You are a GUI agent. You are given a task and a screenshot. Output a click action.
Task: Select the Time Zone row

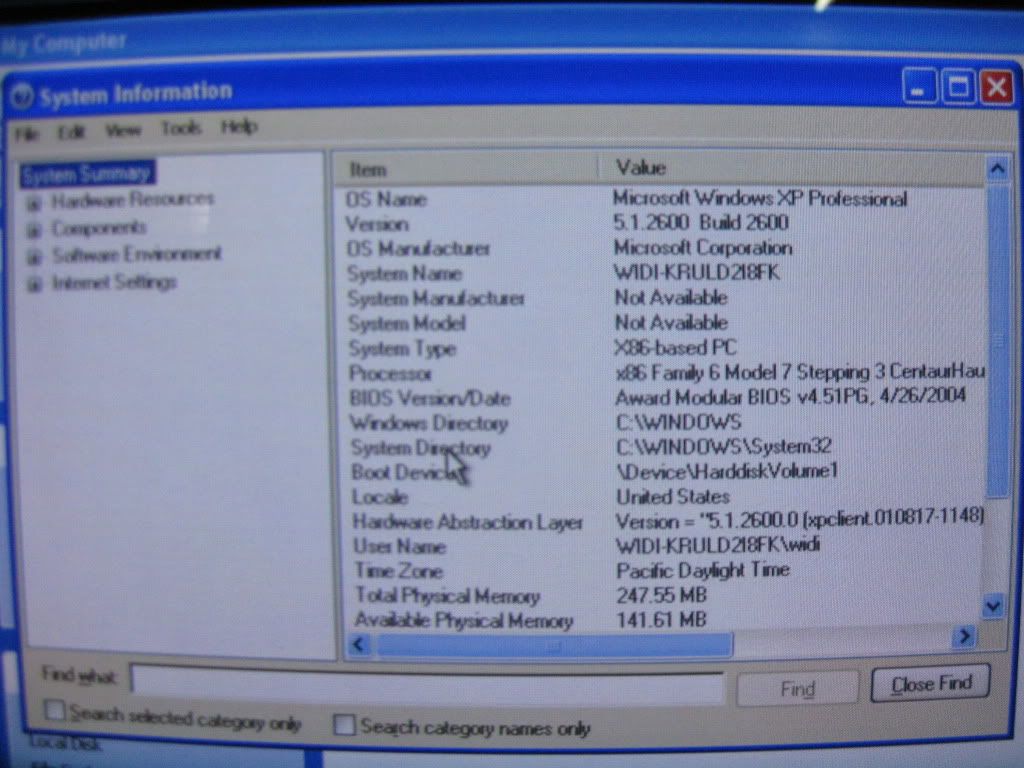660,570
